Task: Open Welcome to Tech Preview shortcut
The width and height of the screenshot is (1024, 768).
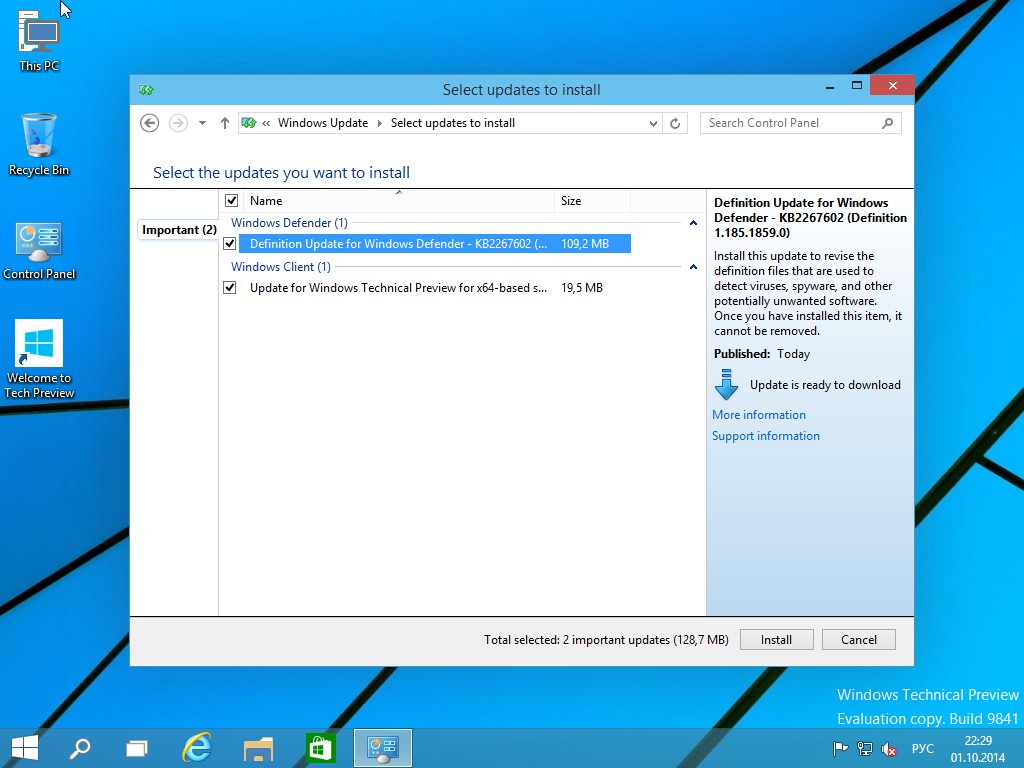Action: point(39,359)
